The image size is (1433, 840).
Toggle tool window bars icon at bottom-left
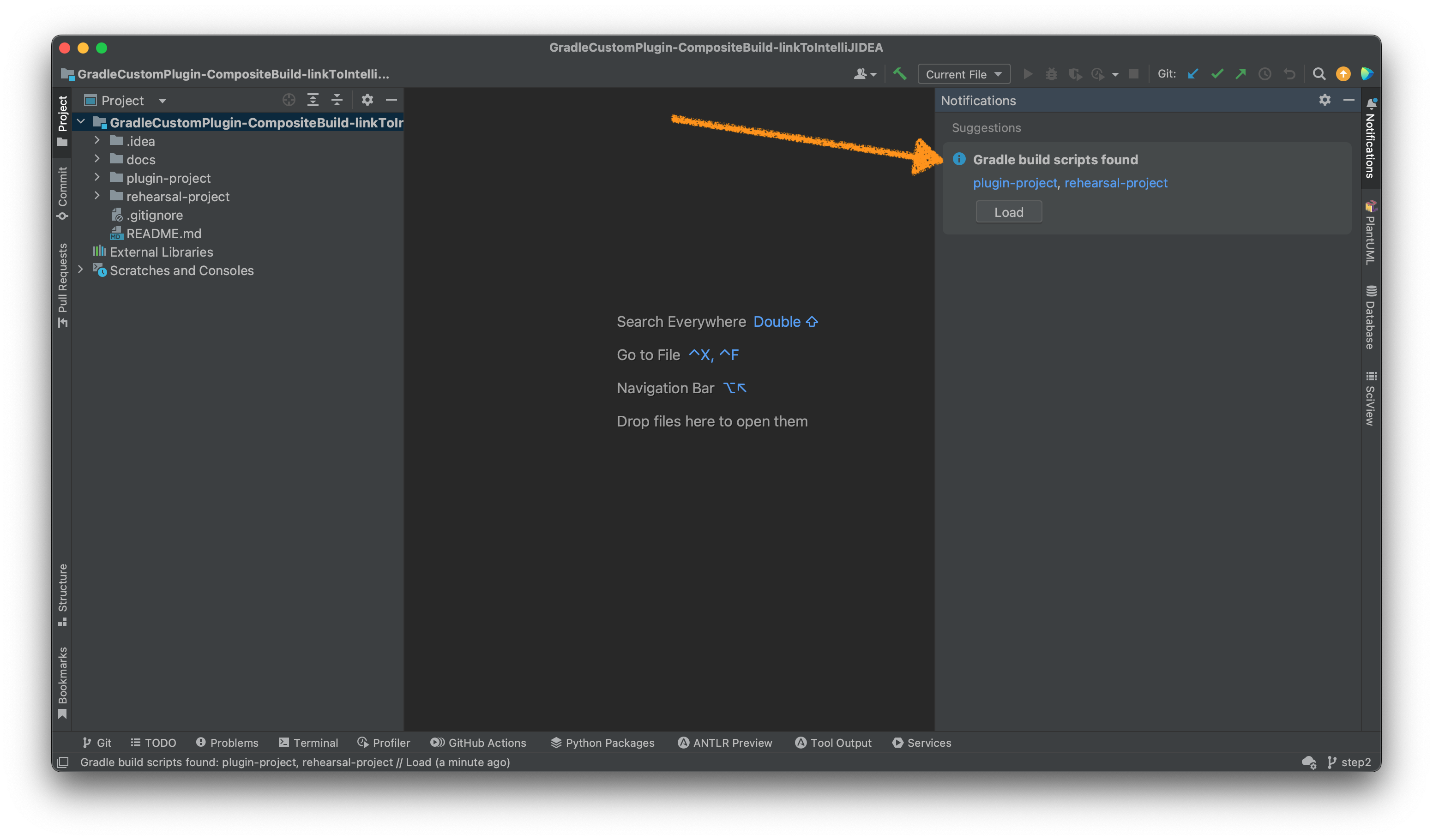pyautogui.click(x=63, y=762)
